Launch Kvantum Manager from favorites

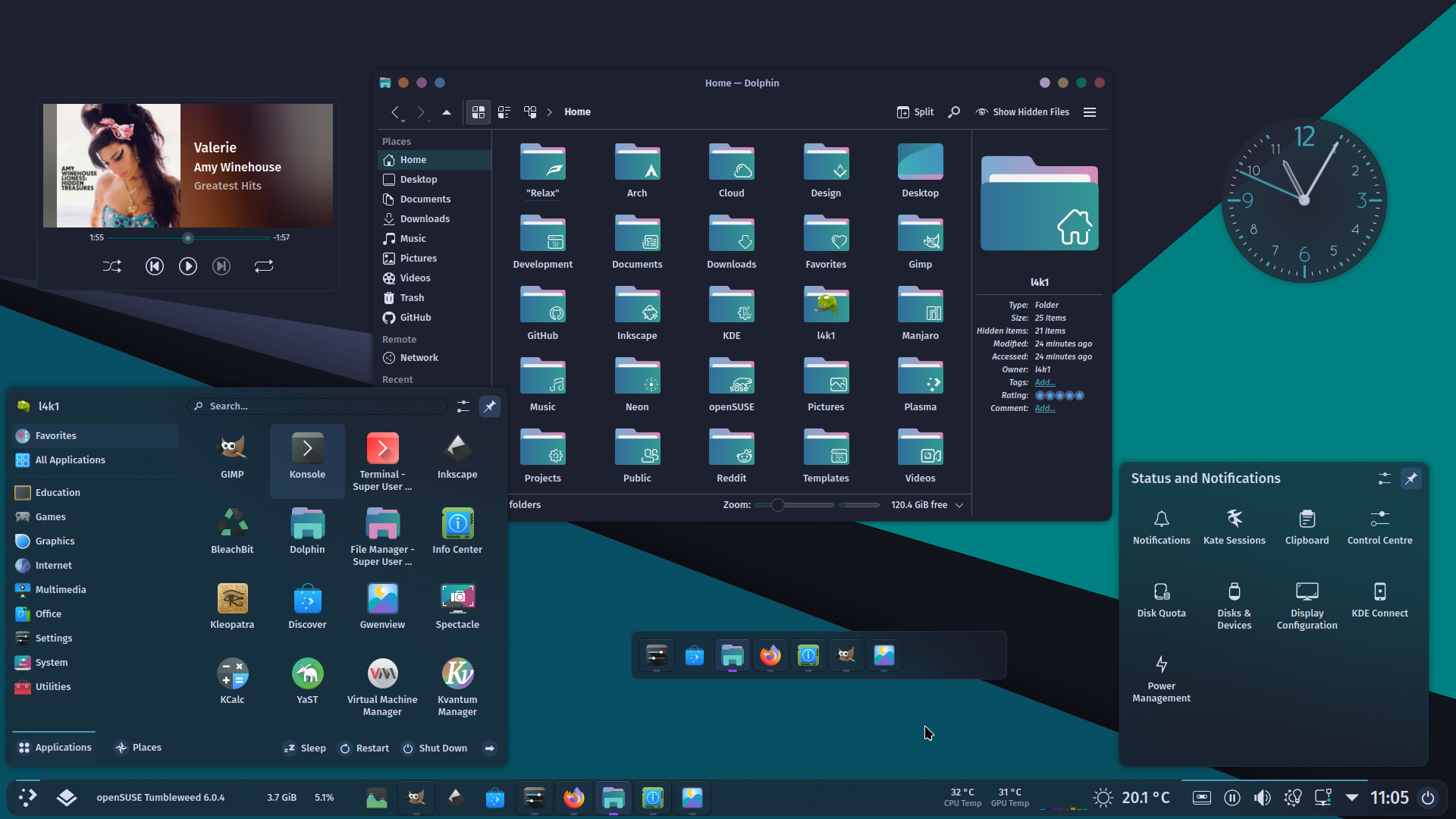457,688
